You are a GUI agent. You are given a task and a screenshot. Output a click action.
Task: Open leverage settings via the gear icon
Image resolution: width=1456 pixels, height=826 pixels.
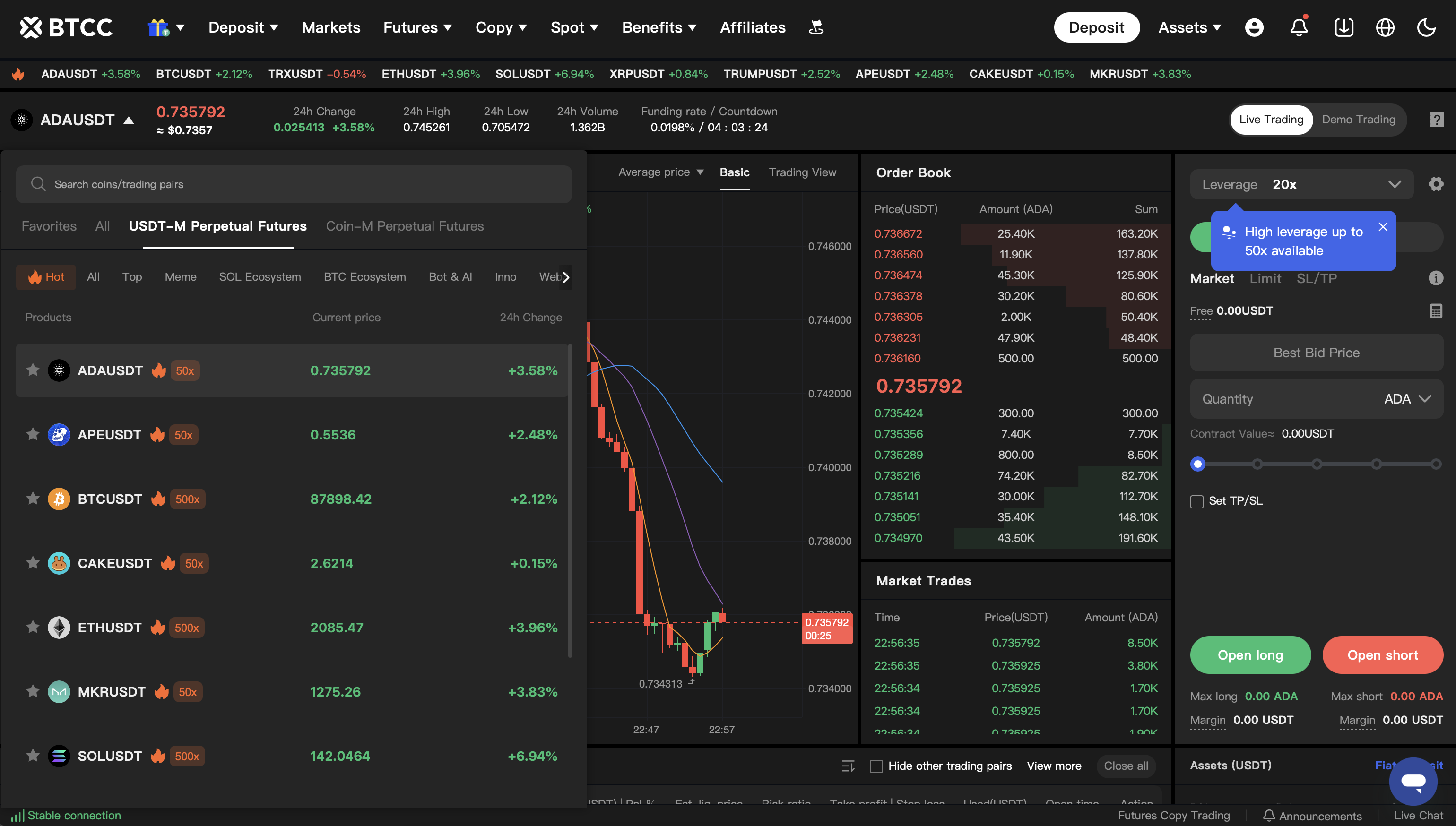(x=1436, y=183)
